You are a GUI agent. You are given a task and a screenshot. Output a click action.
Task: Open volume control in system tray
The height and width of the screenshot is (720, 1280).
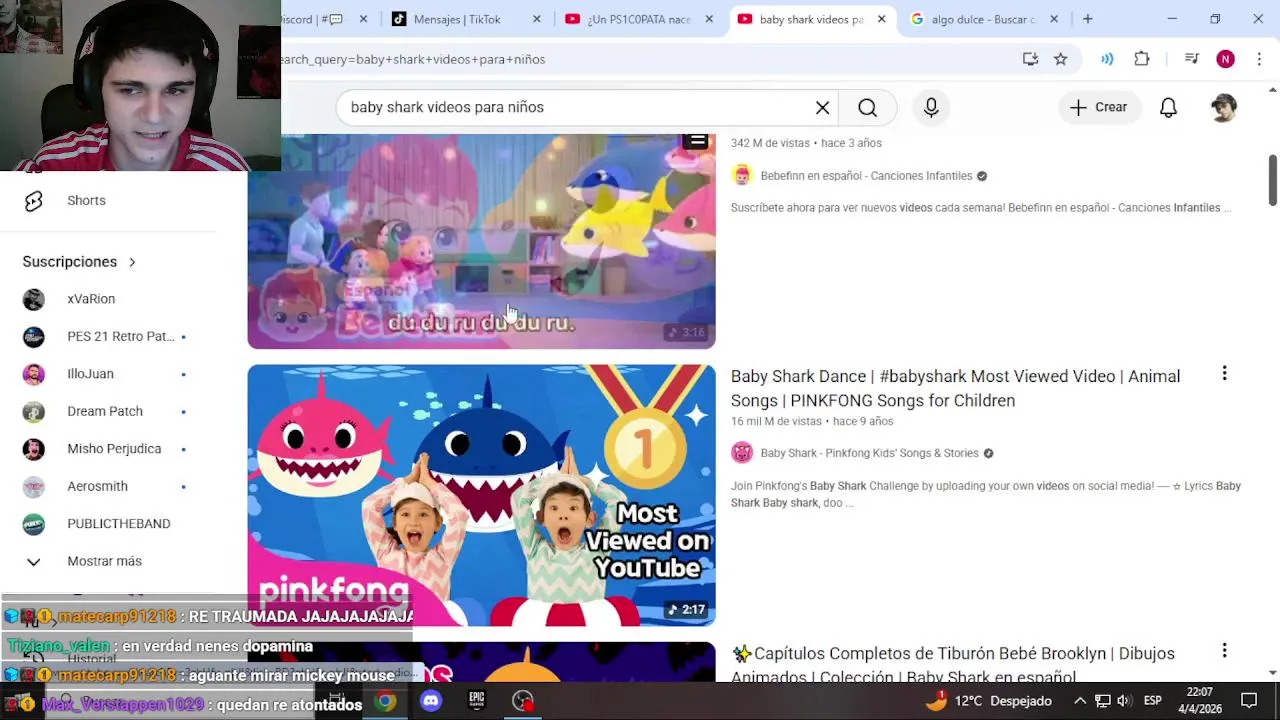click(1124, 701)
